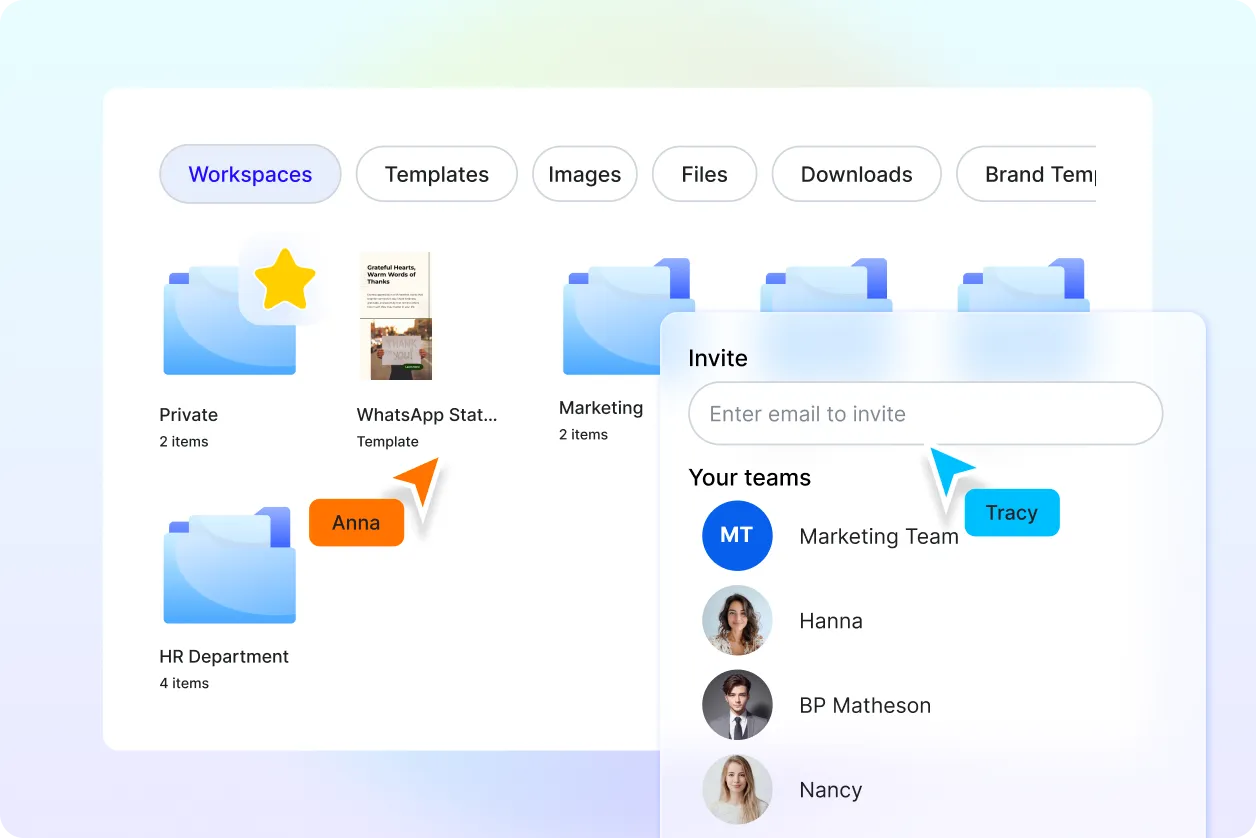
Task: Click the Template label under WhatsApp Status
Action: (388, 442)
